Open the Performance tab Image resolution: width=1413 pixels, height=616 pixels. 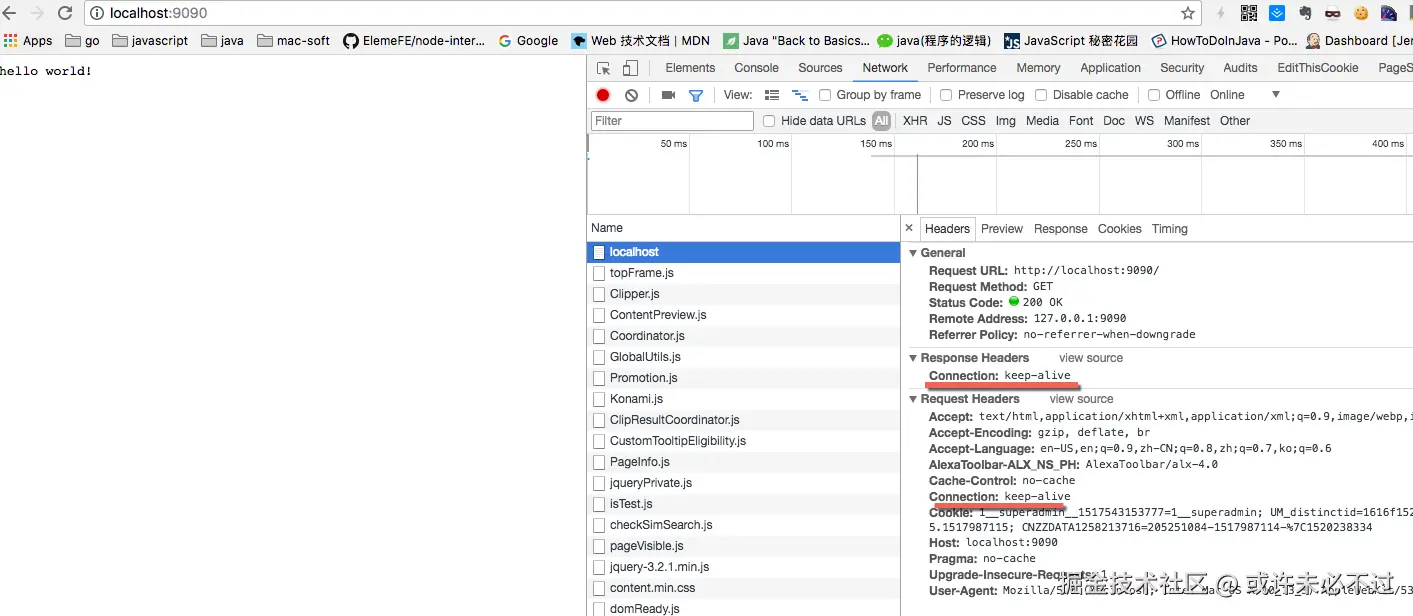tap(962, 68)
